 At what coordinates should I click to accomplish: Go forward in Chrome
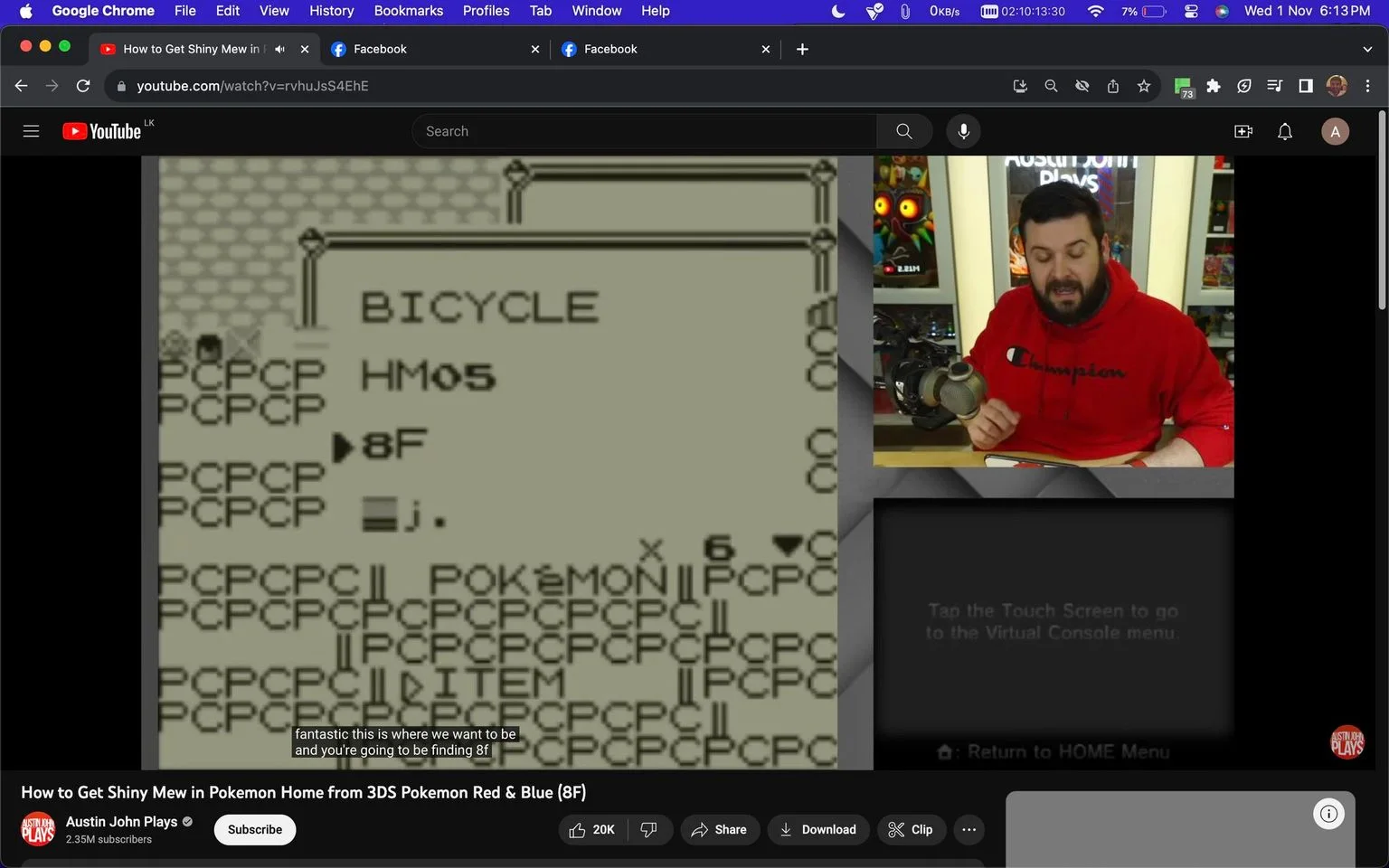point(52,86)
